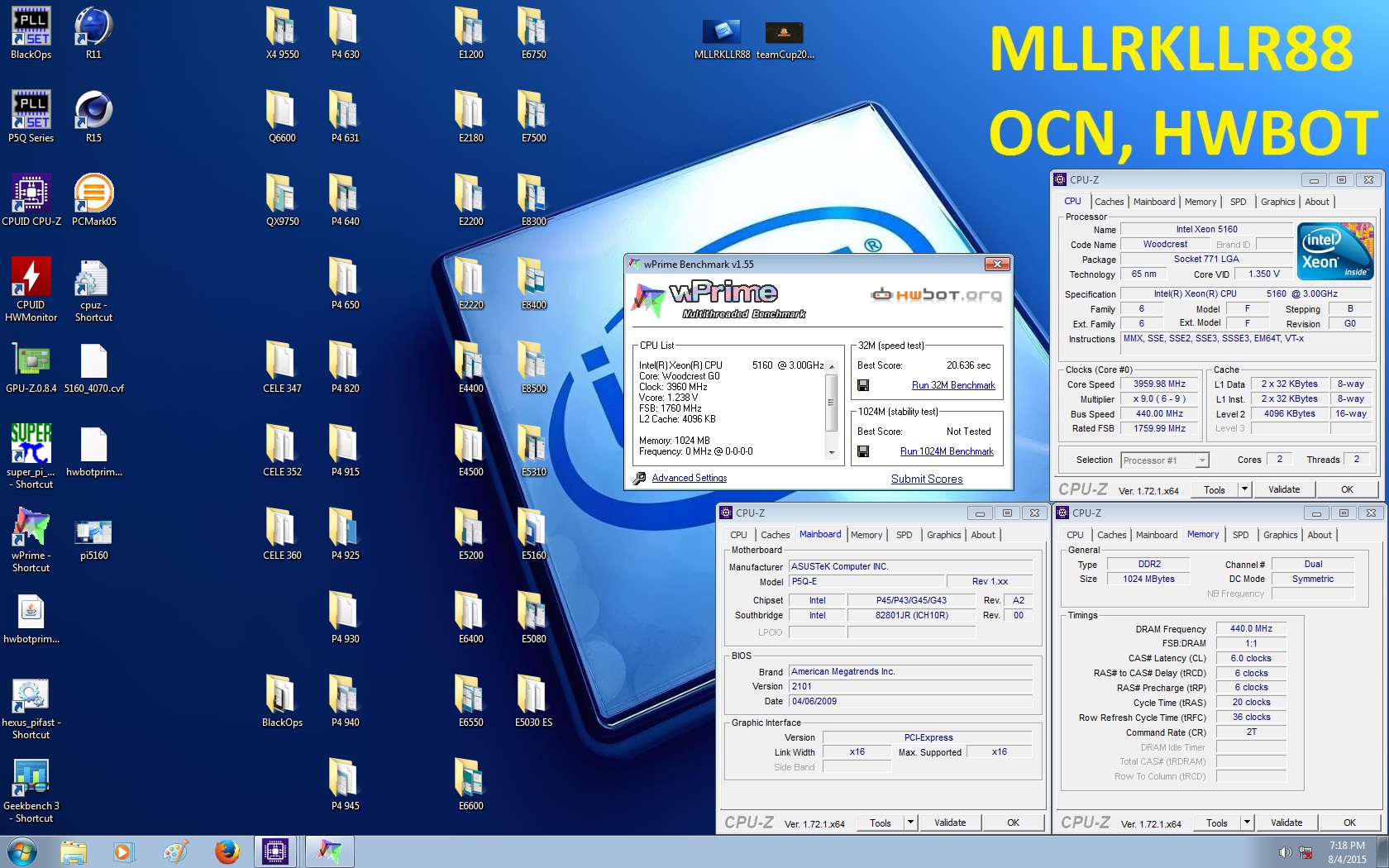This screenshot has height=868, width=1389.
Task: Open CPUID HWMonitor shortcut
Action: click(x=31, y=277)
